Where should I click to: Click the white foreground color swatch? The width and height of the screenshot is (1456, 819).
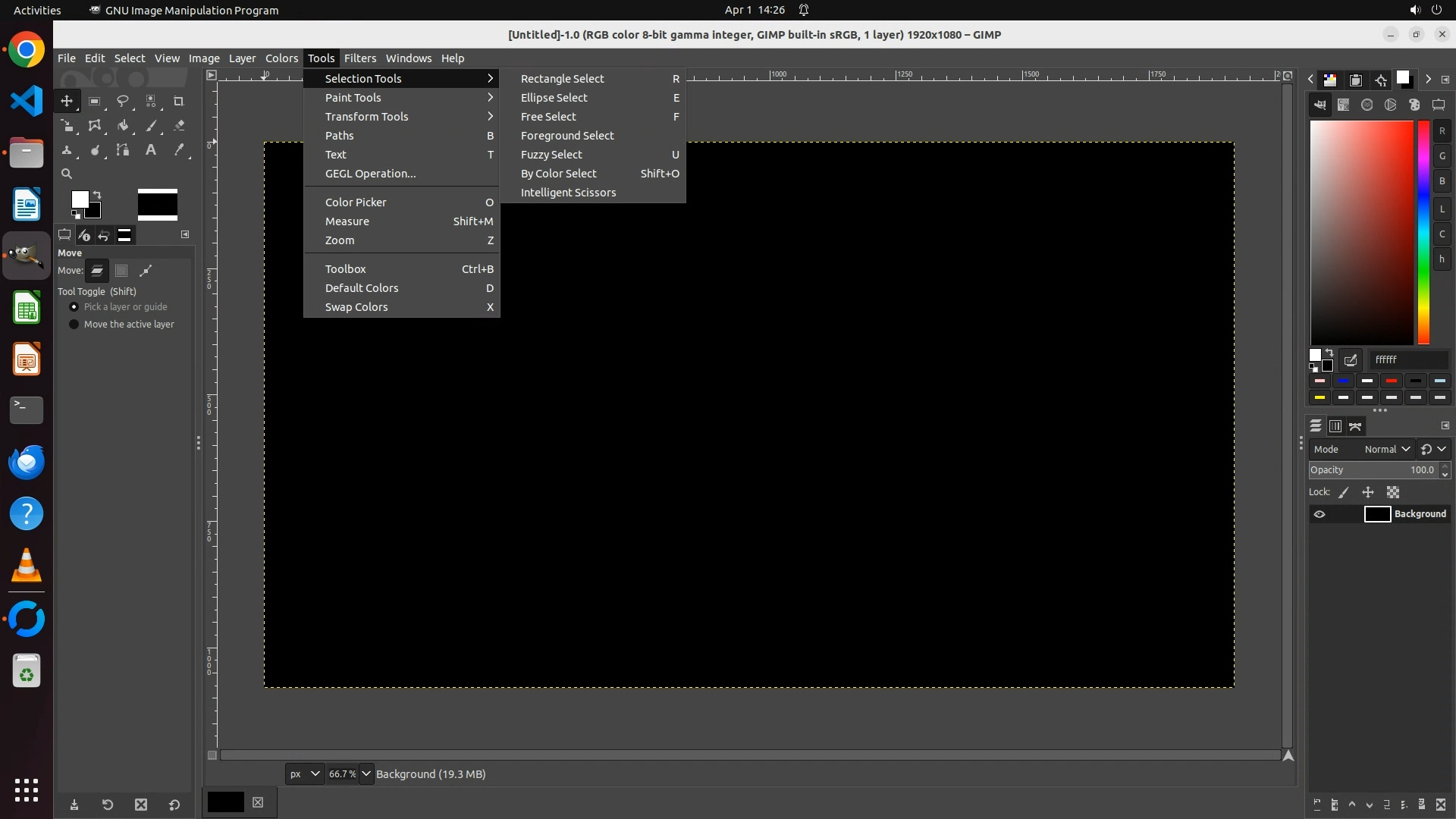(x=79, y=199)
